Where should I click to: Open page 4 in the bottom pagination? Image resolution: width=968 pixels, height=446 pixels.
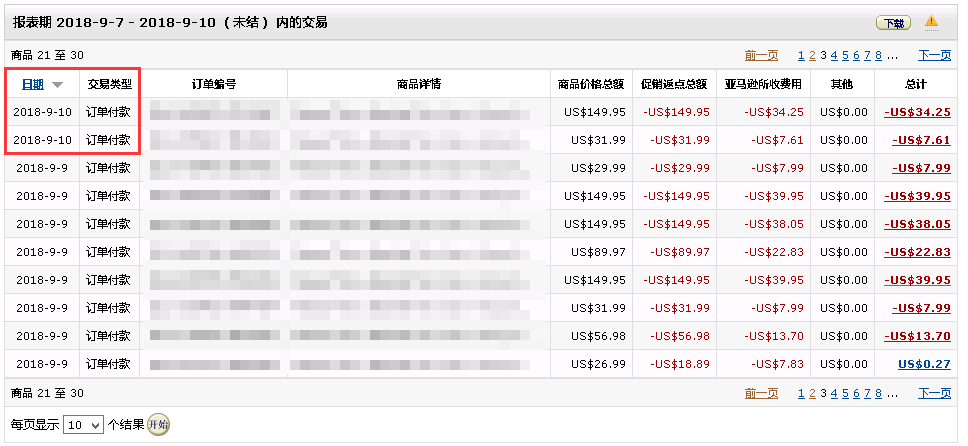pos(834,393)
